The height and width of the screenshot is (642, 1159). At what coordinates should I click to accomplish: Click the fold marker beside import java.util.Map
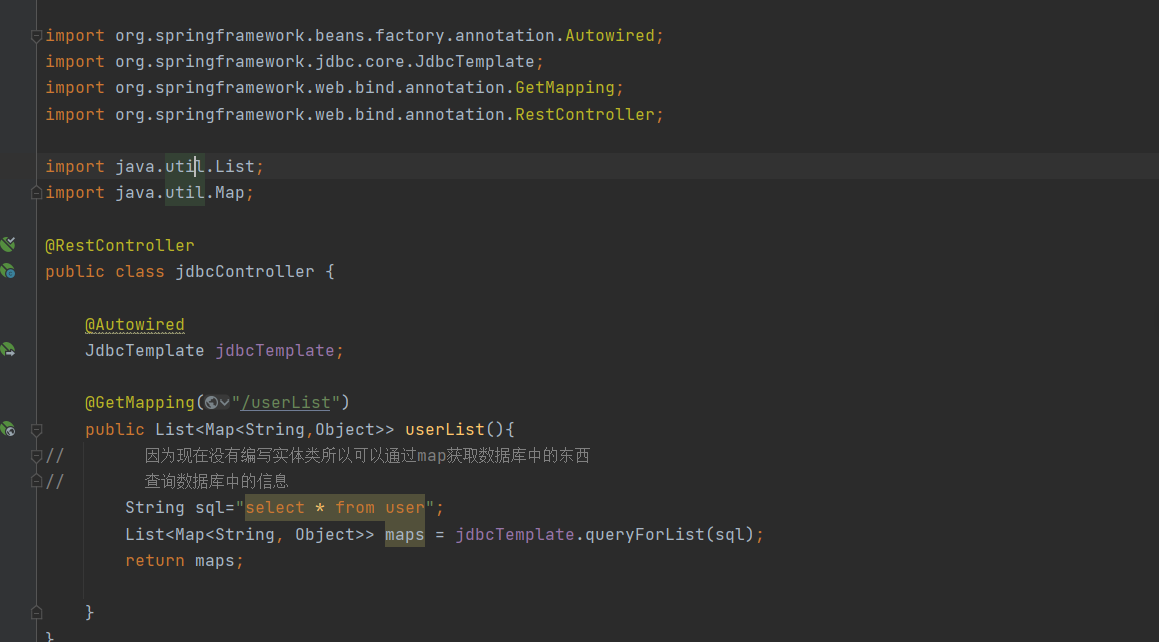[x=36, y=193]
